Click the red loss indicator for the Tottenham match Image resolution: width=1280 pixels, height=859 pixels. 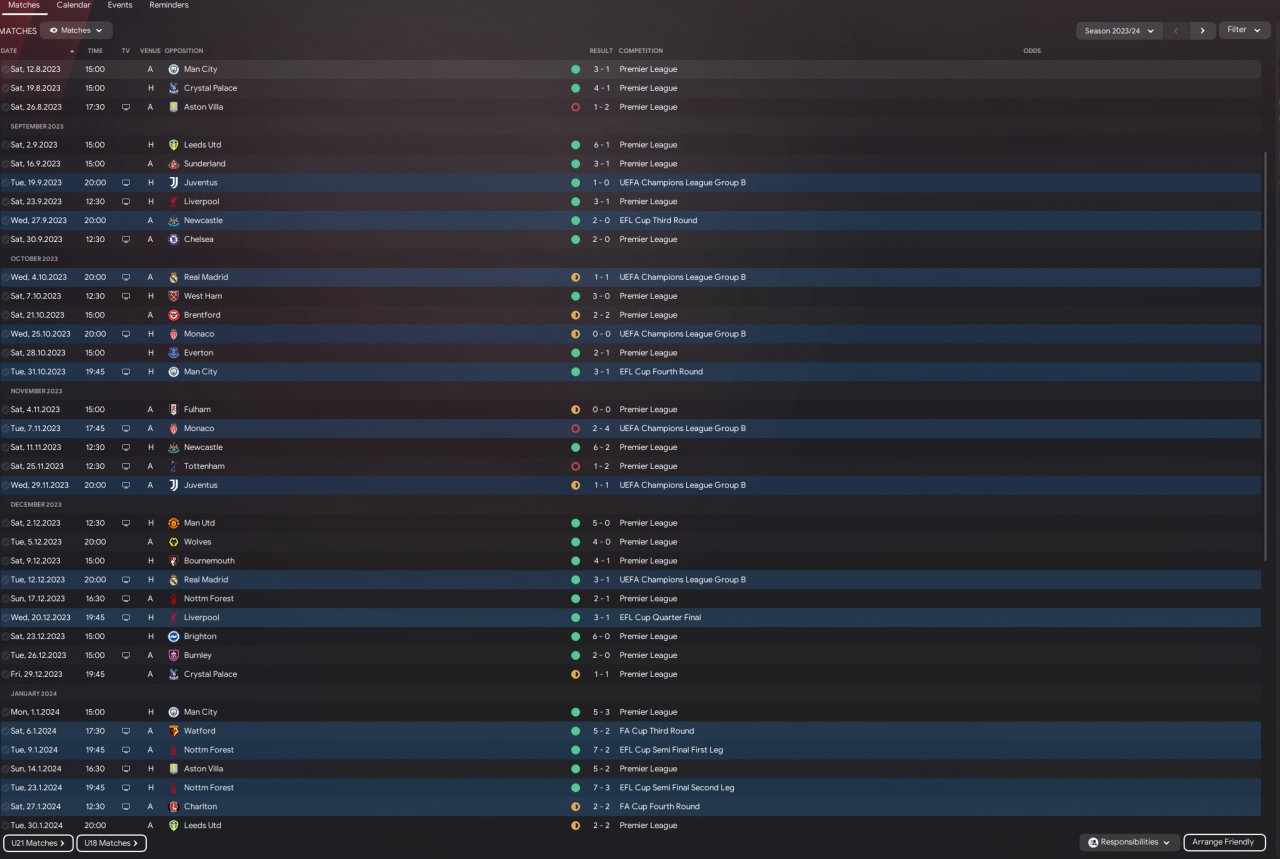point(575,466)
